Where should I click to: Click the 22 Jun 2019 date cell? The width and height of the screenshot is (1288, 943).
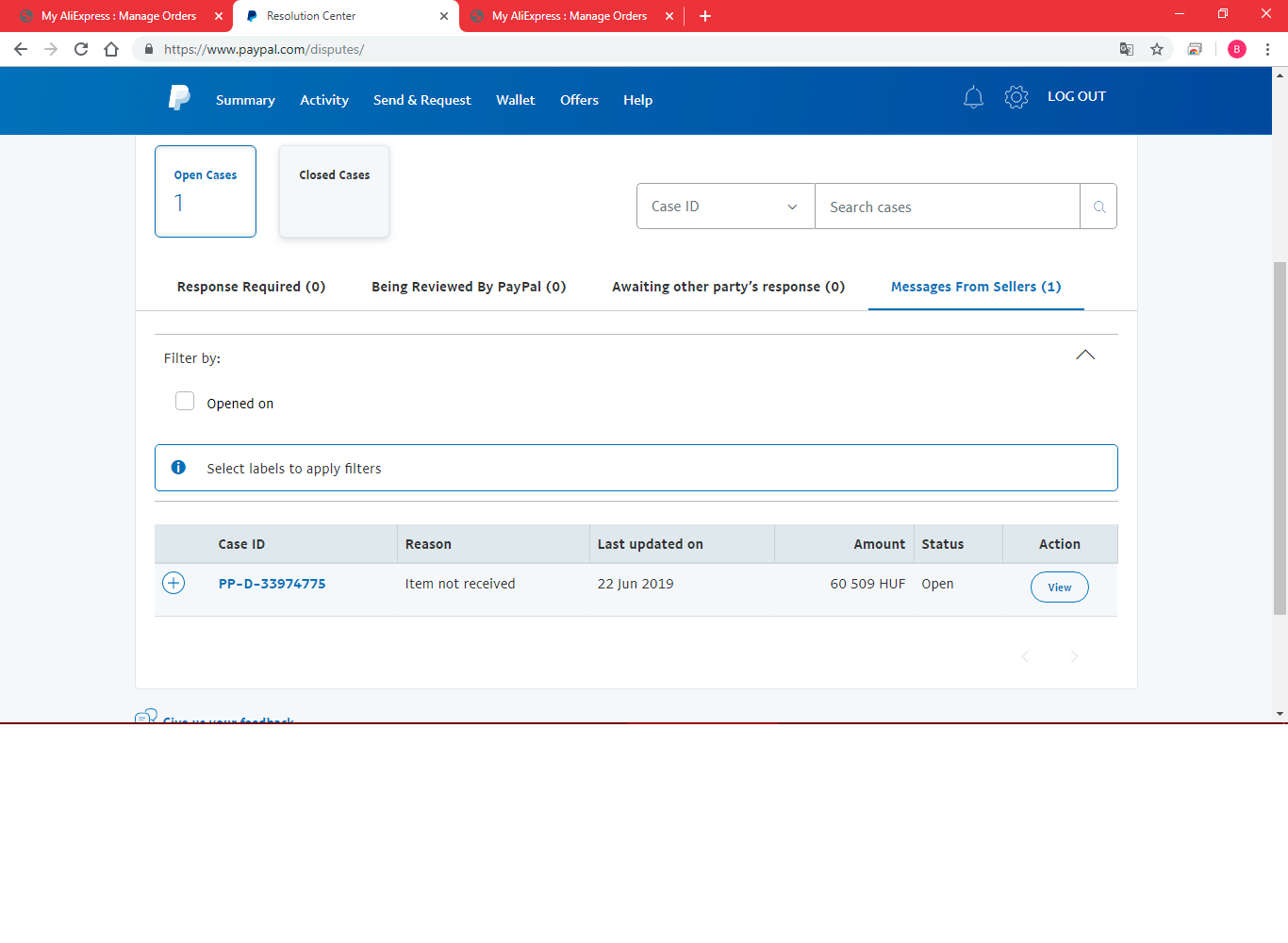636,584
